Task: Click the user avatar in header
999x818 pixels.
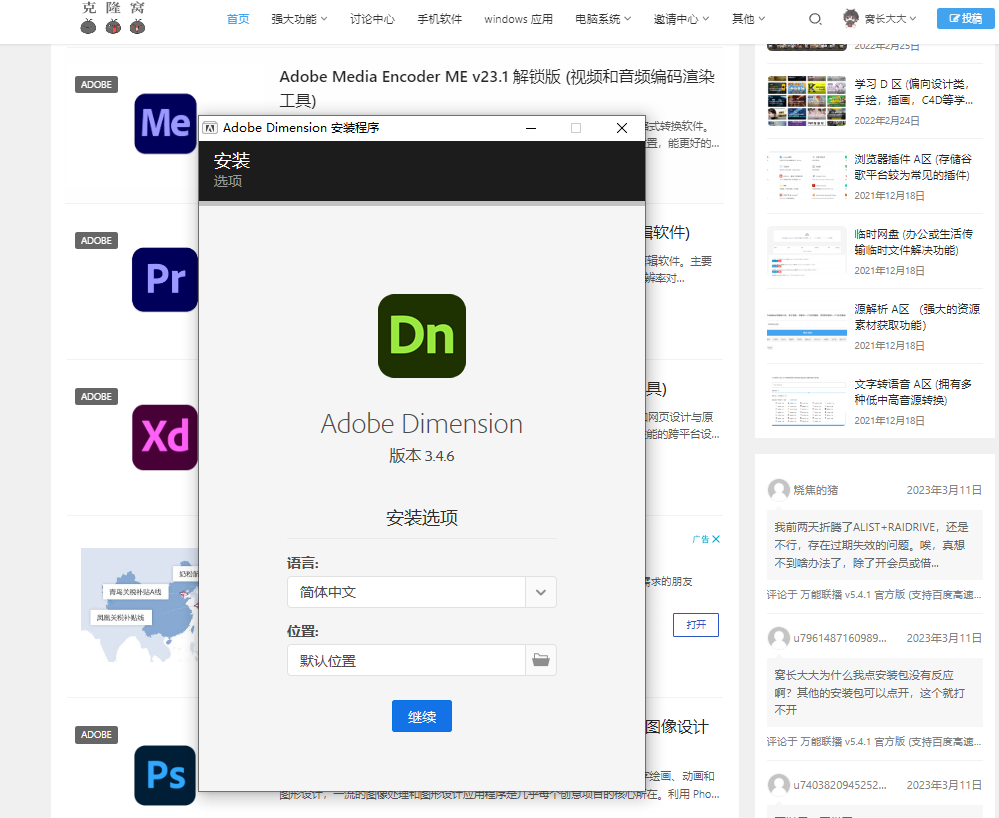Action: [851, 18]
